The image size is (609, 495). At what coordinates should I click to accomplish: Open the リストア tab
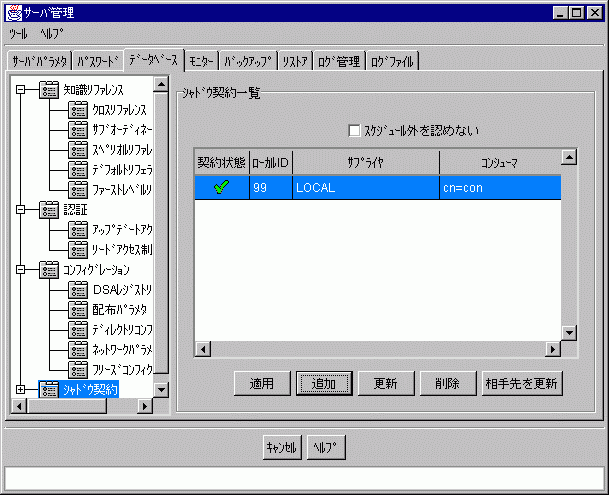[295, 61]
